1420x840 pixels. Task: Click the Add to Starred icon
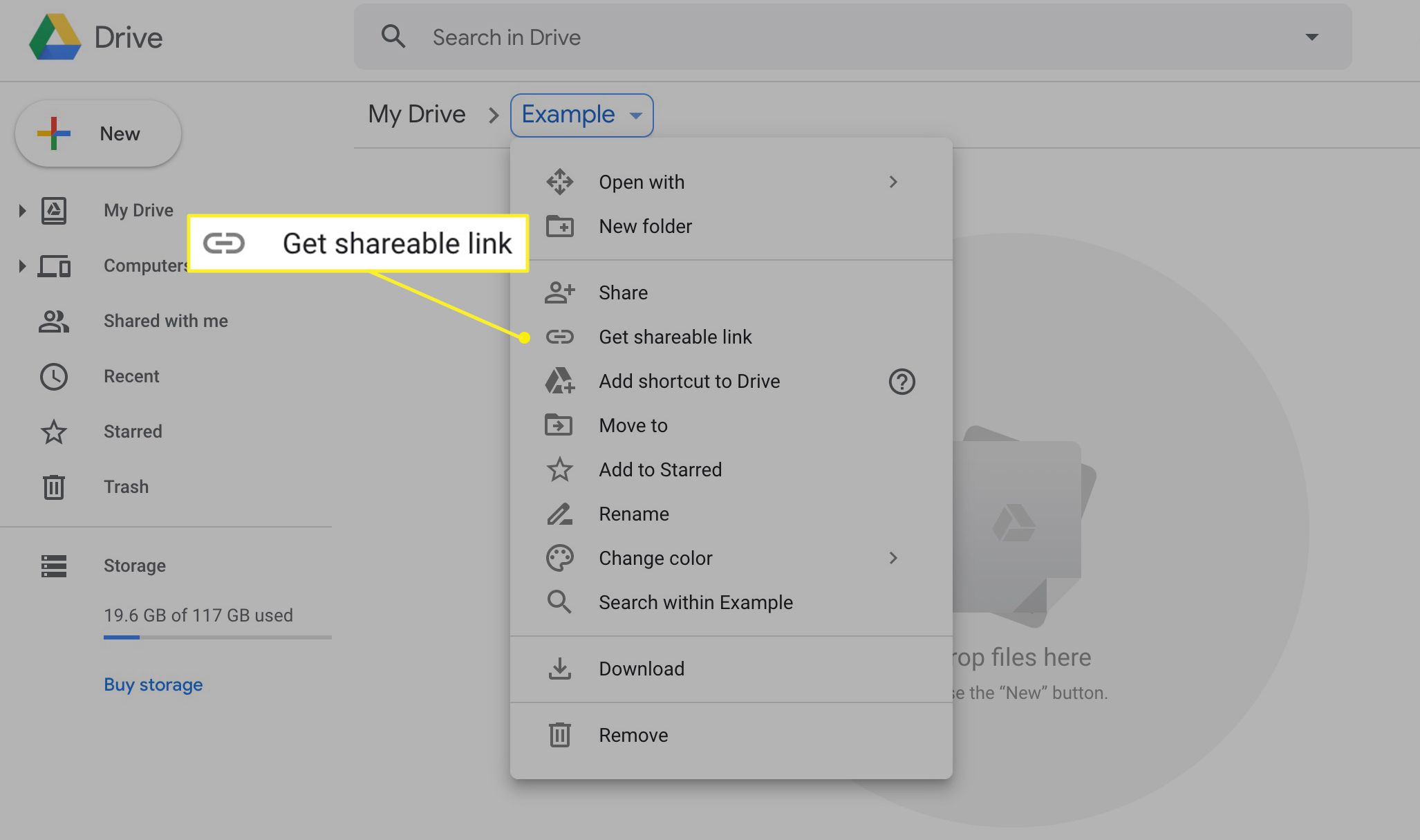(559, 469)
